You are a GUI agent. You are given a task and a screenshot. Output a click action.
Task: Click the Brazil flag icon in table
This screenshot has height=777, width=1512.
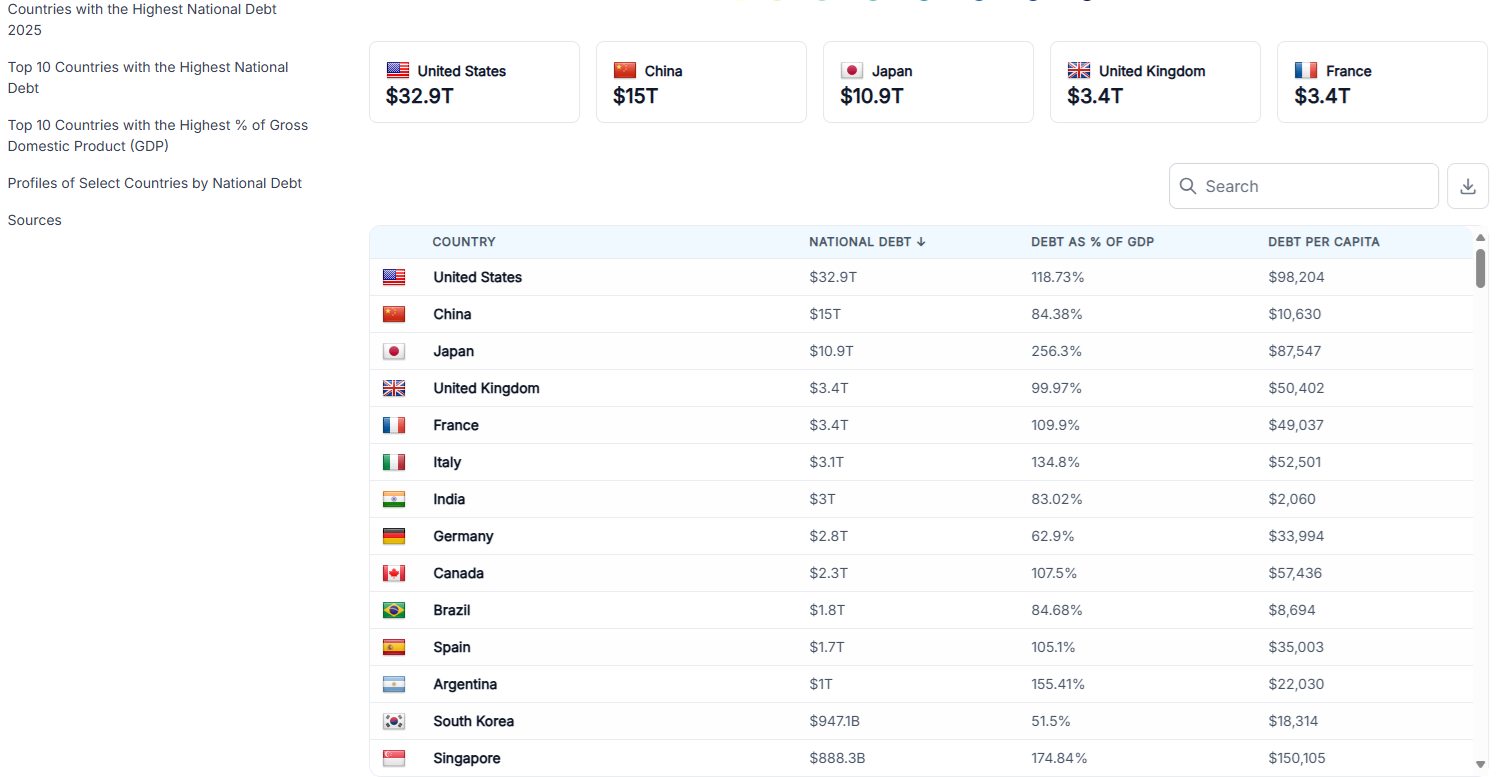(394, 610)
